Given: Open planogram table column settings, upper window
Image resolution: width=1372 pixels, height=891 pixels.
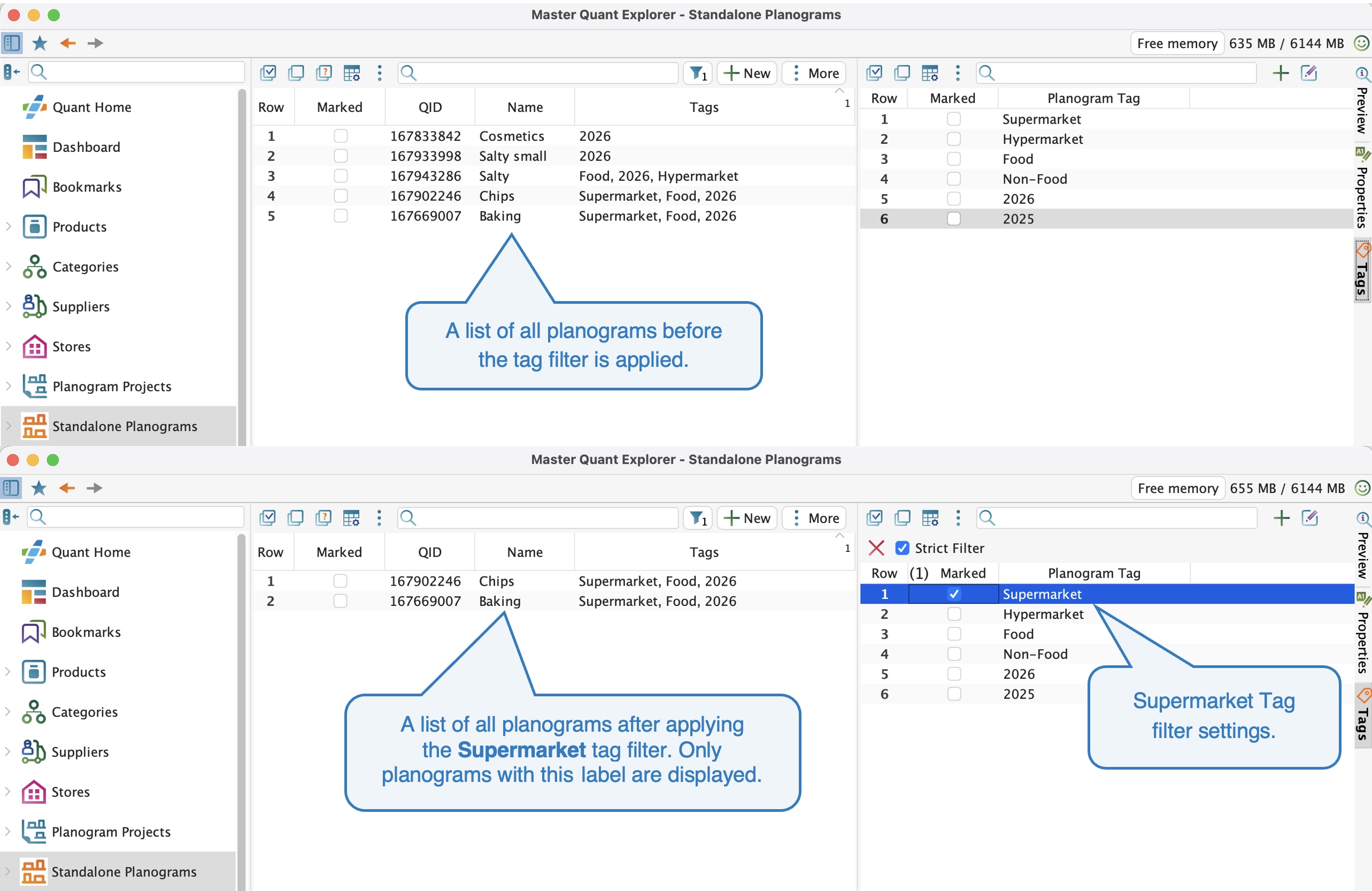Looking at the screenshot, I should (352, 73).
